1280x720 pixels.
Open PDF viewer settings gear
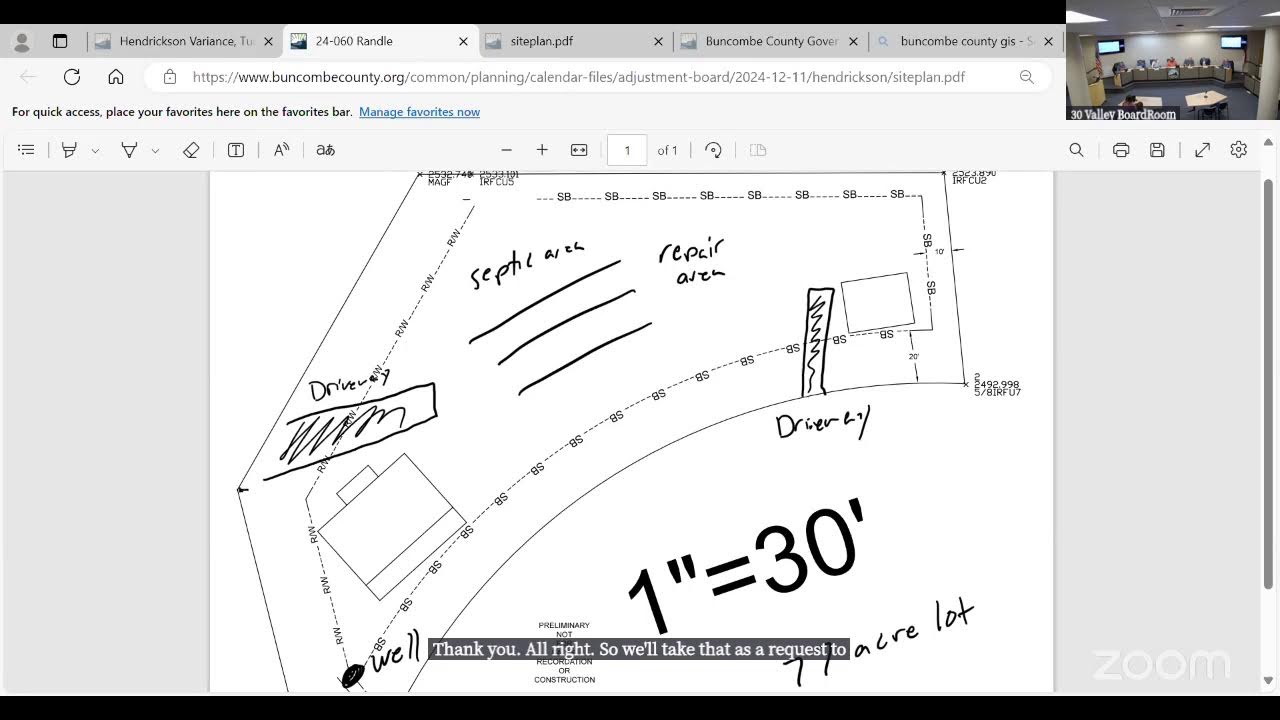(1239, 150)
